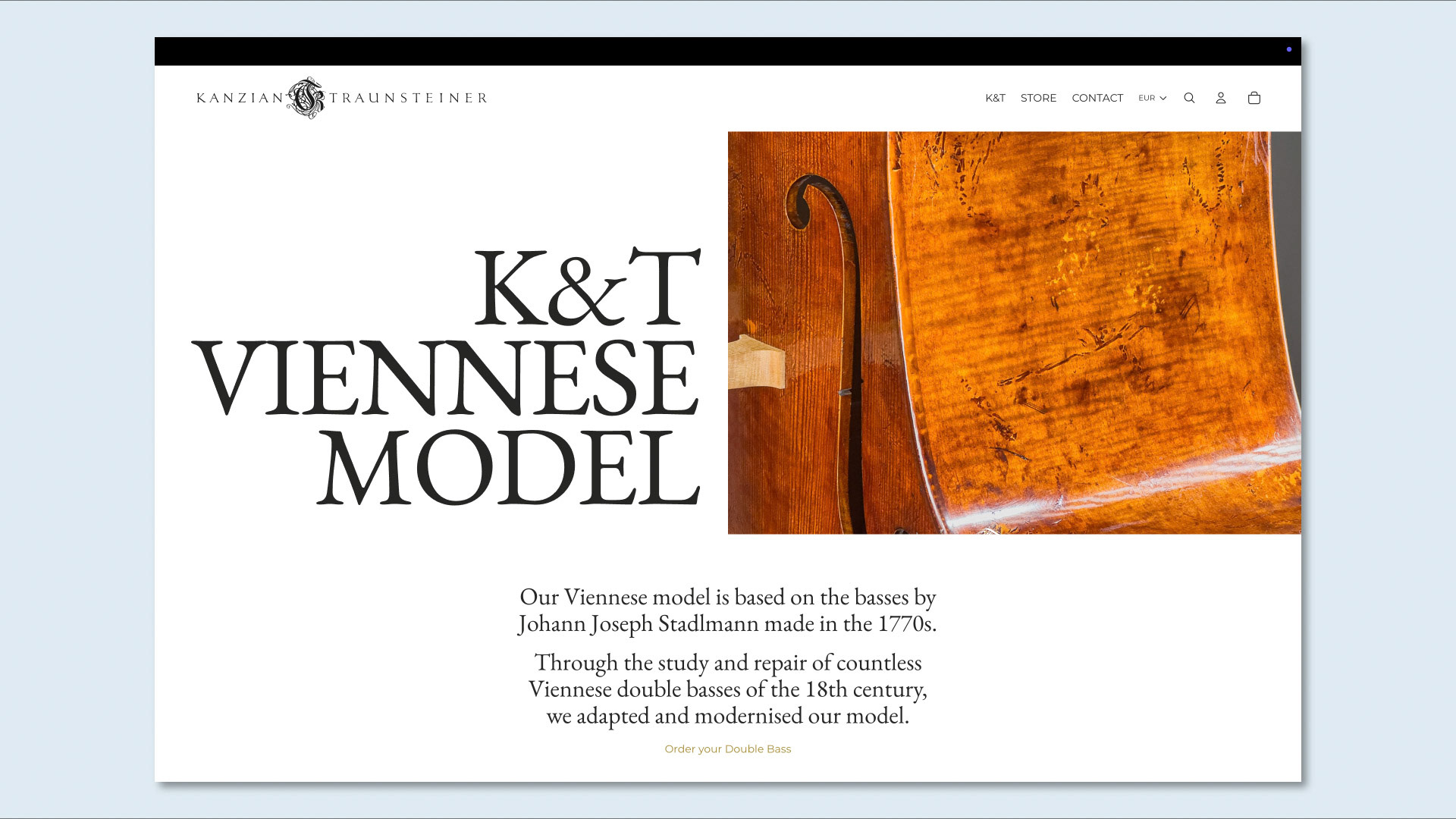
Task: Click the wooden bridge in the photo
Action: click(755, 362)
